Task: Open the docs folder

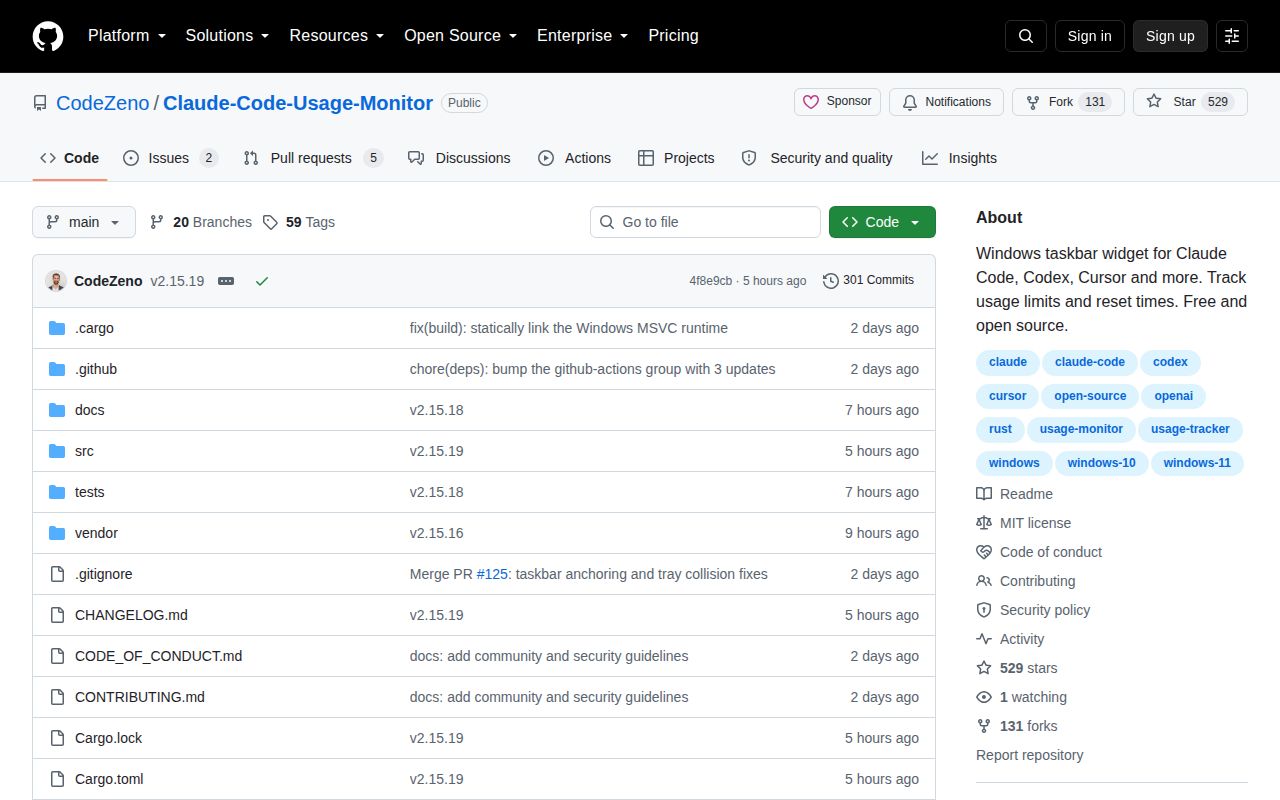Action: coord(89,410)
